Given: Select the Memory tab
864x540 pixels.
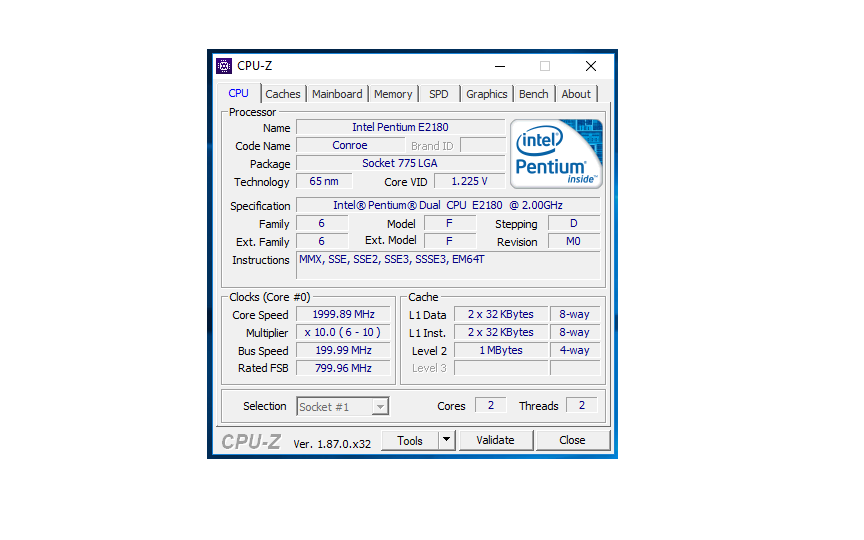Looking at the screenshot, I should point(393,94).
